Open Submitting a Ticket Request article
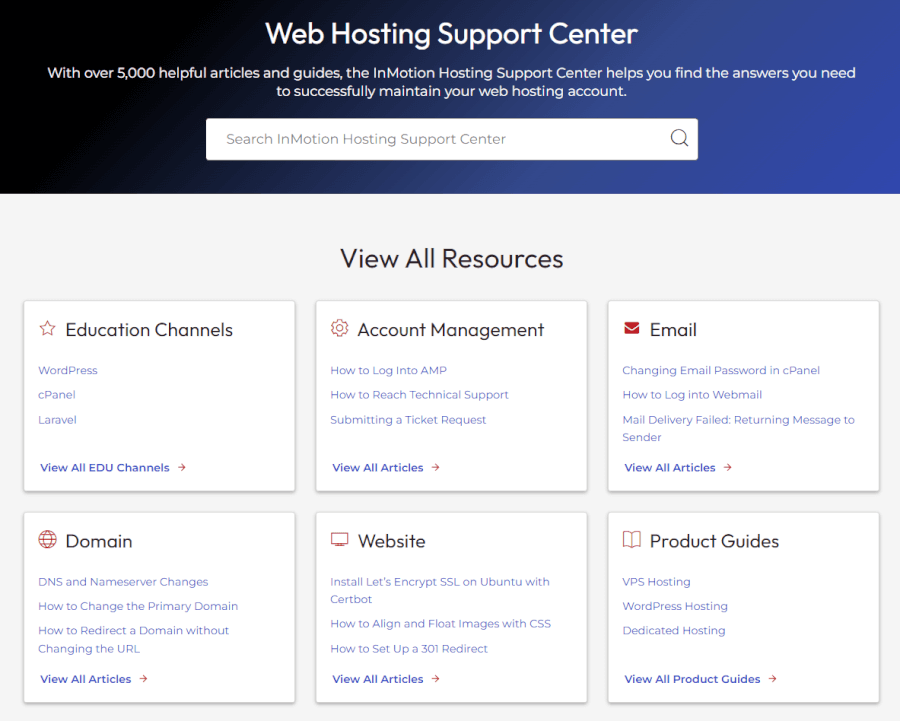This screenshot has width=900, height=721. pyautogui.click(x=408, y=420)
